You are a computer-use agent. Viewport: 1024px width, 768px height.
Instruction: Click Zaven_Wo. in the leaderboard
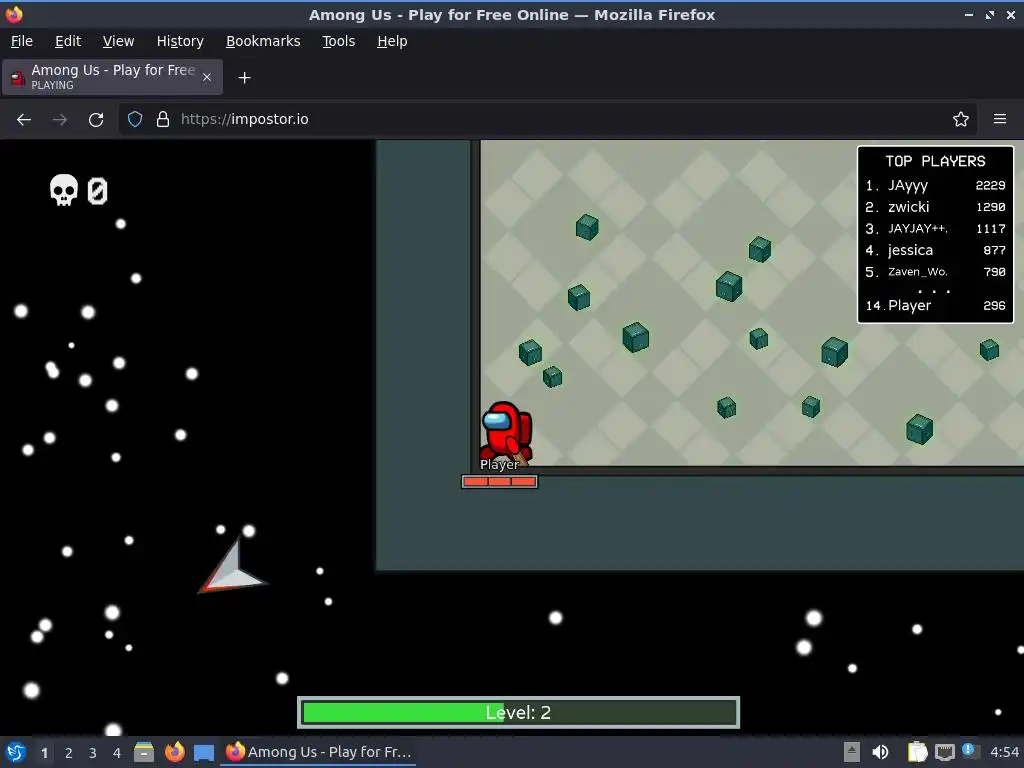918,272
